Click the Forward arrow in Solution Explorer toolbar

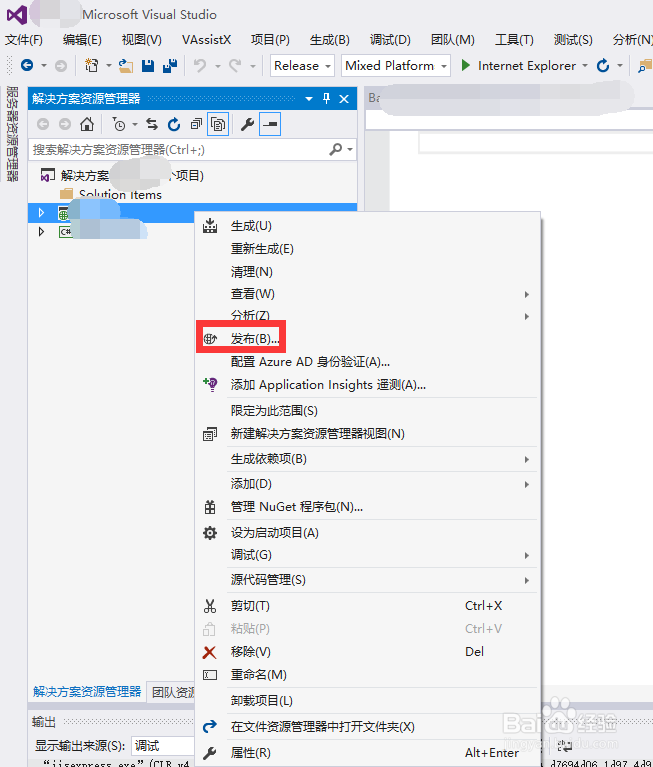[x=65, y=124]
